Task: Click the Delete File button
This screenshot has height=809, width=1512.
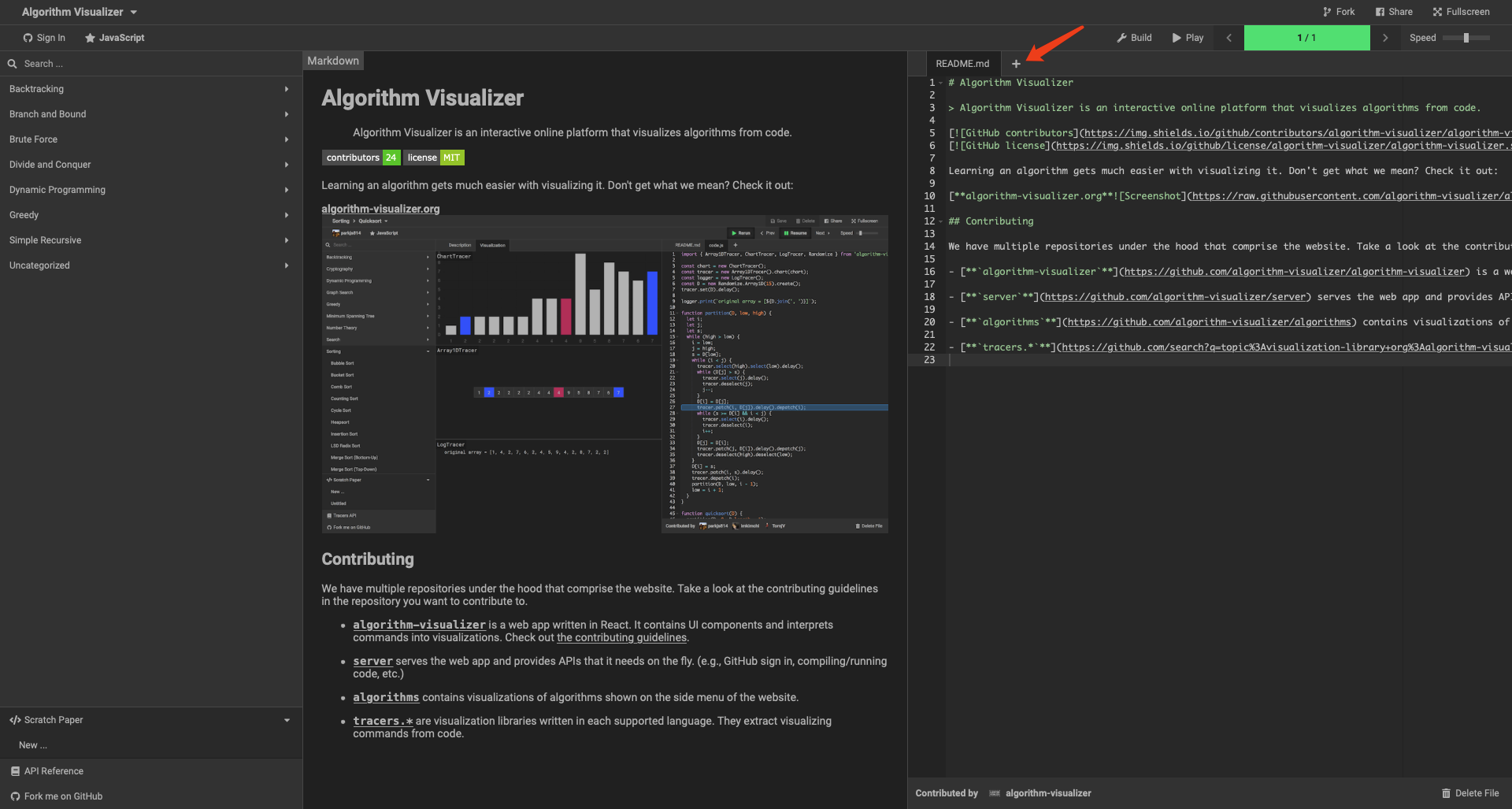Action: point(1470,793)
